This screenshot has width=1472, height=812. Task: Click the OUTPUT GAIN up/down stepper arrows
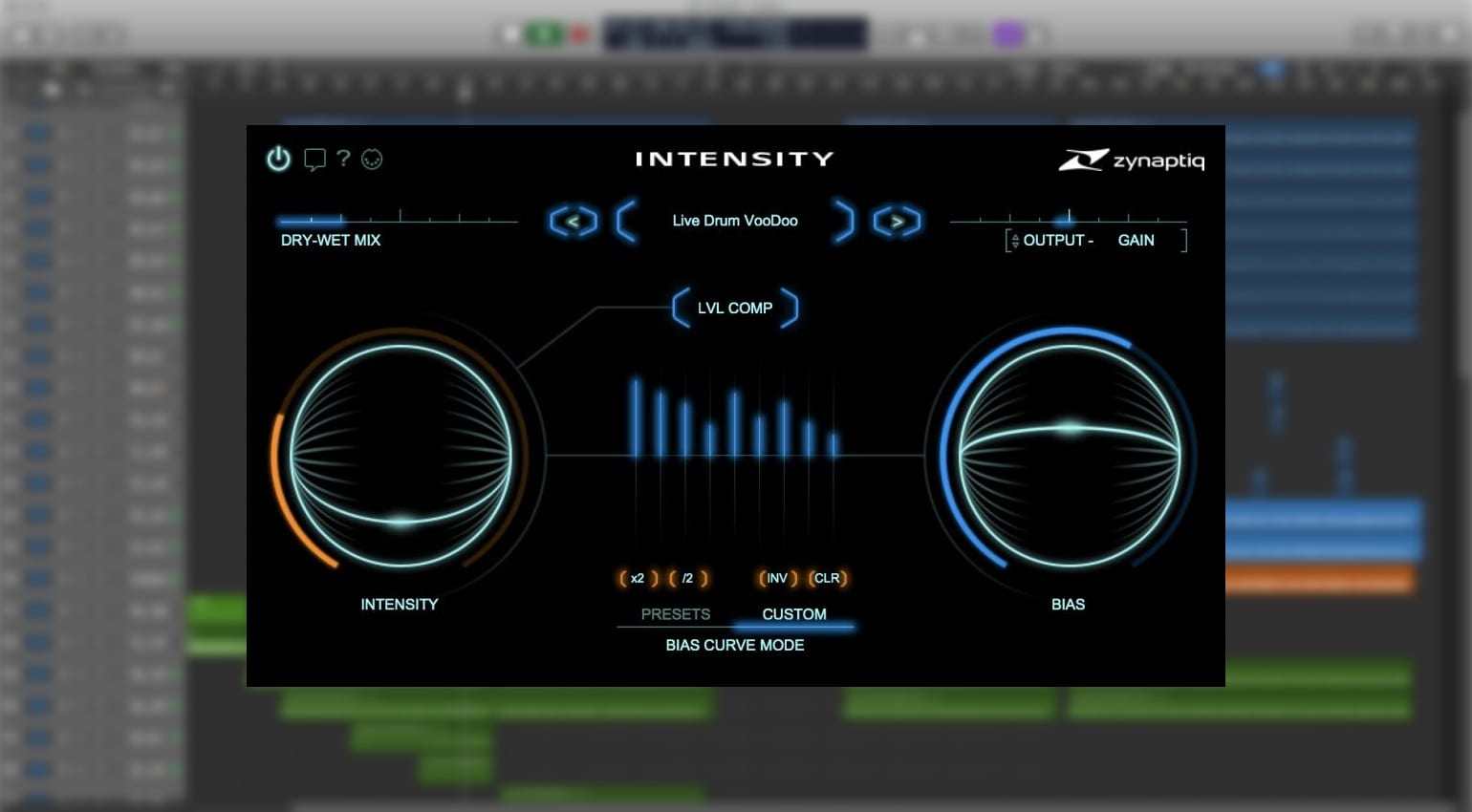coord(1013,240)
